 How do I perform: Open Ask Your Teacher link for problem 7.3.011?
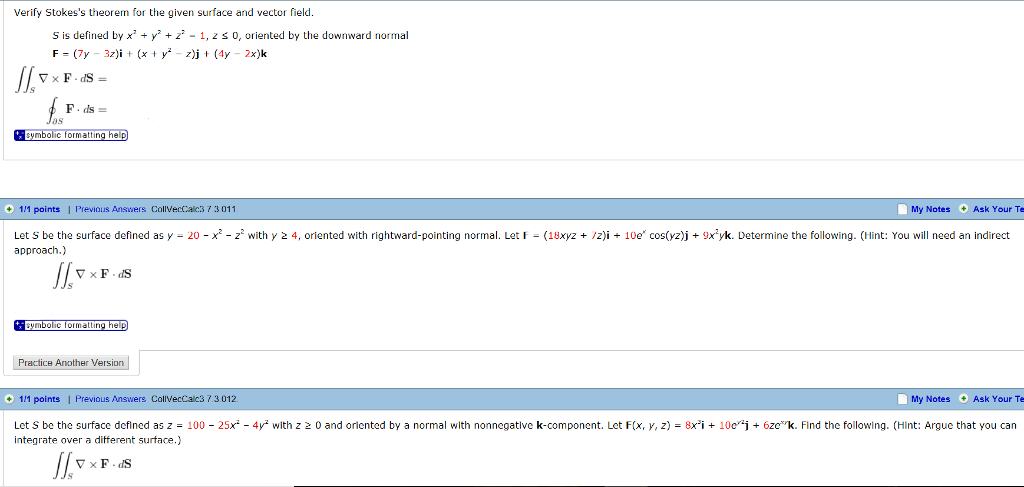click(x=998, y=210)
